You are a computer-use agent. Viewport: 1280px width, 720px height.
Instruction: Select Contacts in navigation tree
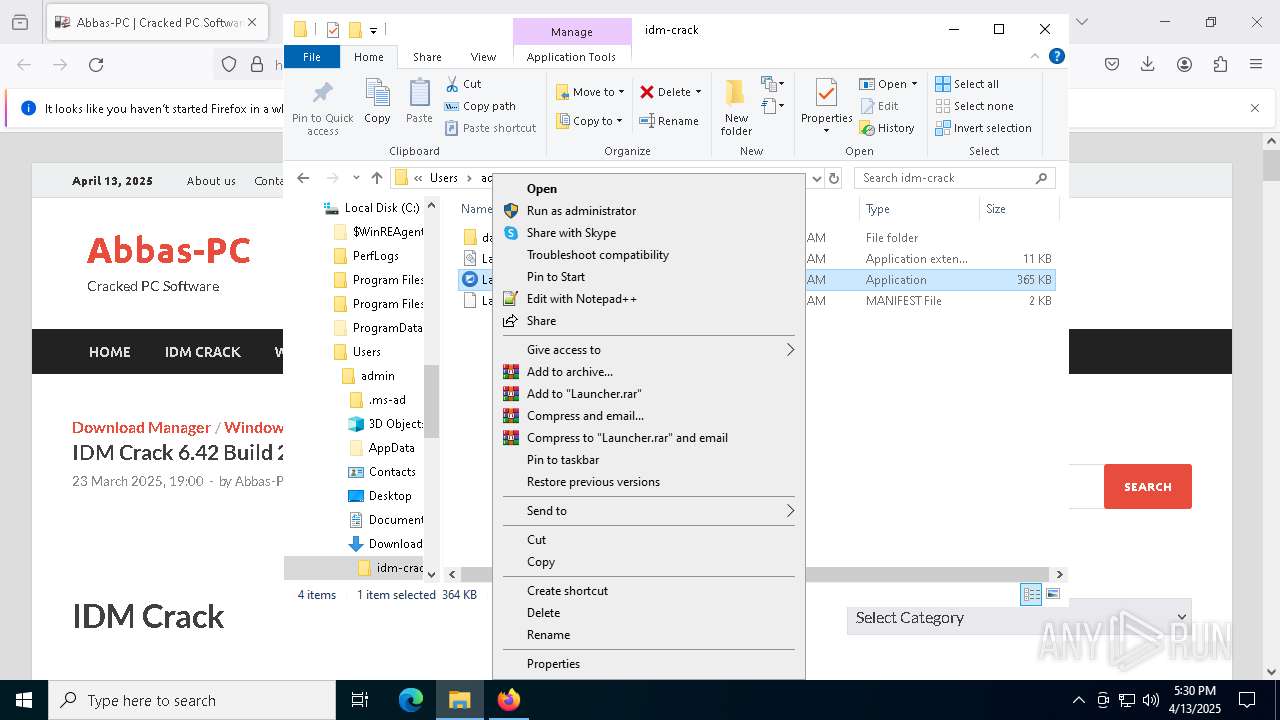click(381, 472)
